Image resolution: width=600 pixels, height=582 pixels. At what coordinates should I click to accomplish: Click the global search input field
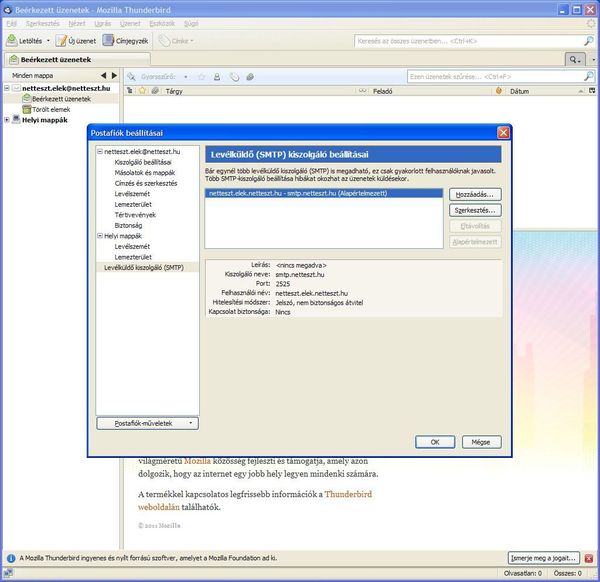465,41
